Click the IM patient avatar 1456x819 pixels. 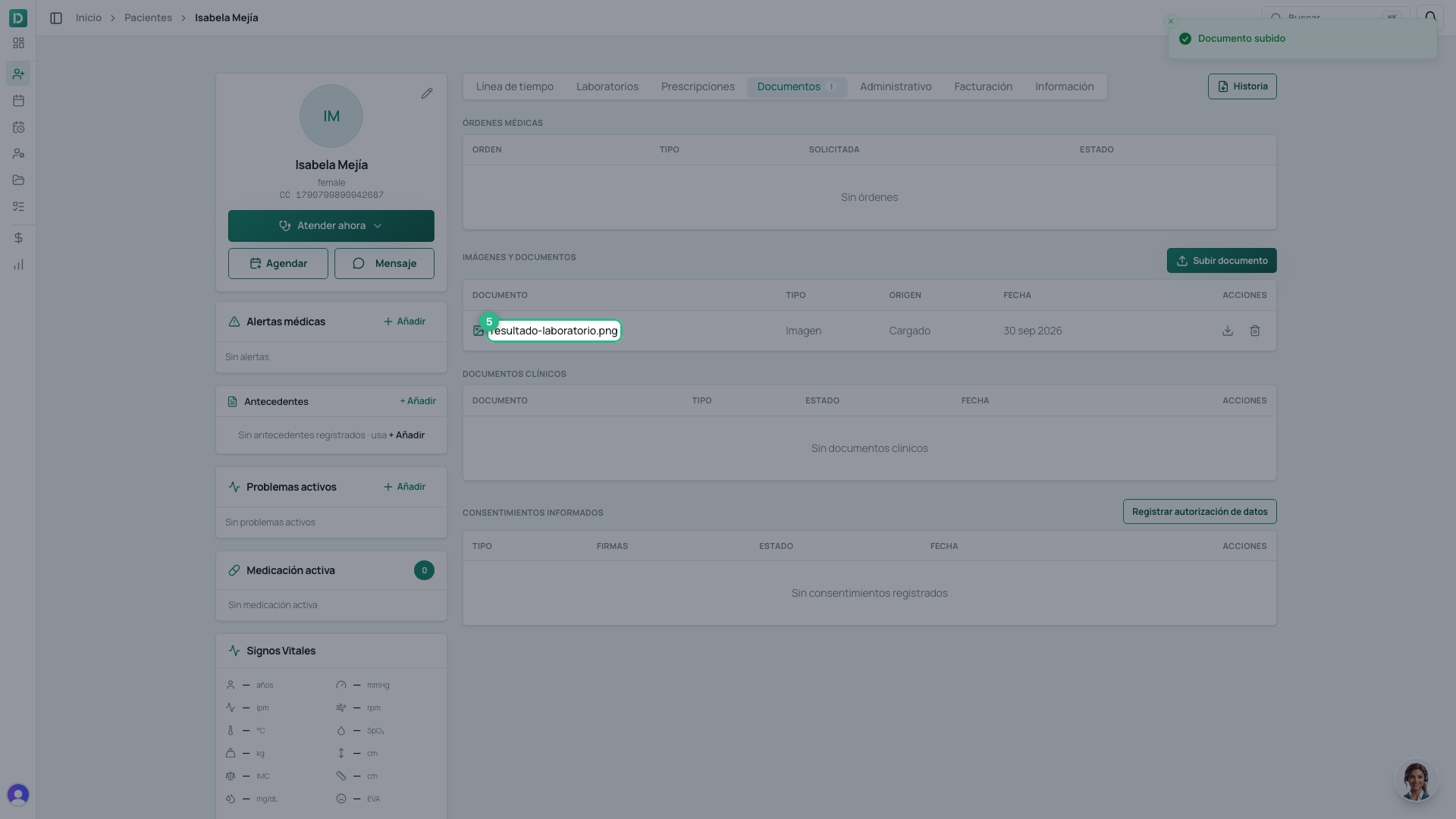tap(331, 116)
